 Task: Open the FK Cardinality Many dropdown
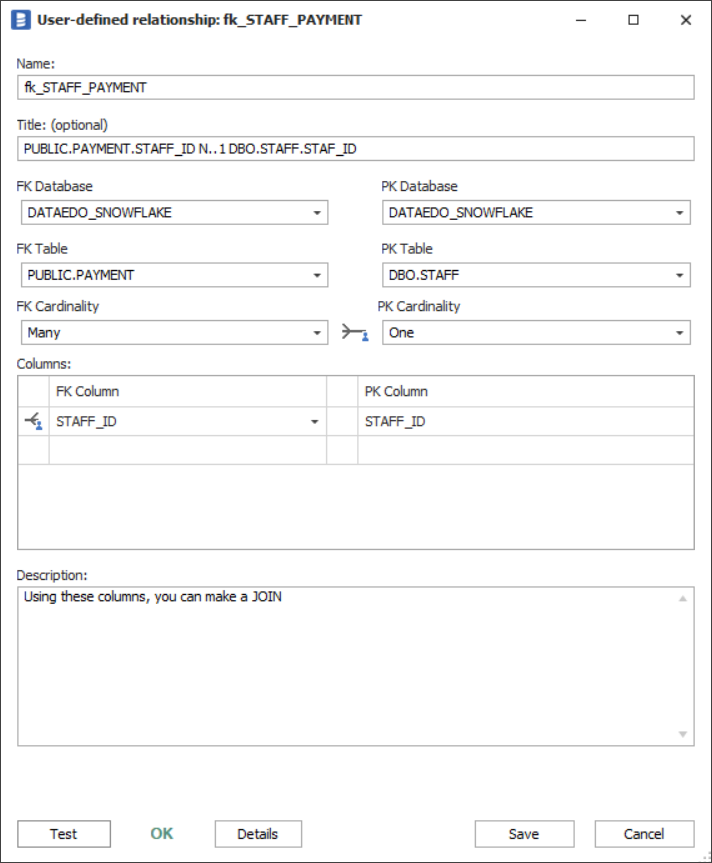(x=317, y=333)
